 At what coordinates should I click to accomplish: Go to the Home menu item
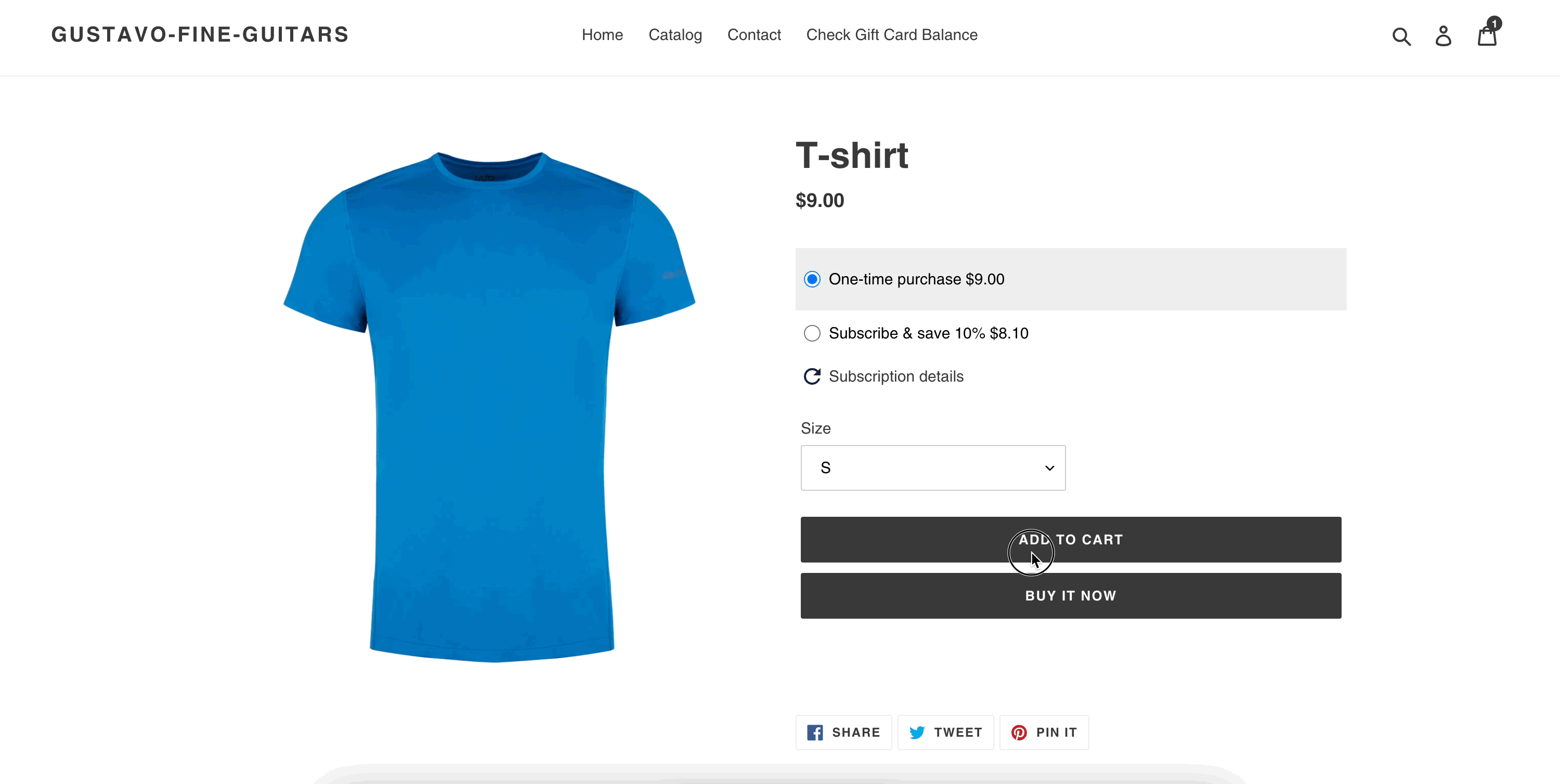pos(602,35)
